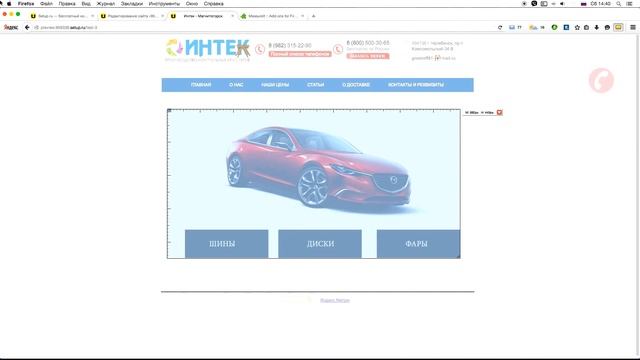This screenshot has width=640, height=360.
Task: Reload the page with the refresh icon
Action: click(500, 27)
